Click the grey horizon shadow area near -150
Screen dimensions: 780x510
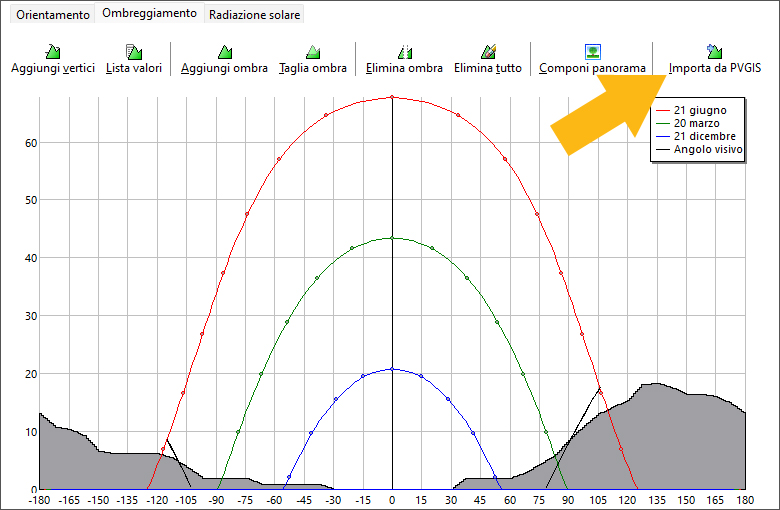(x=98, y=470)
